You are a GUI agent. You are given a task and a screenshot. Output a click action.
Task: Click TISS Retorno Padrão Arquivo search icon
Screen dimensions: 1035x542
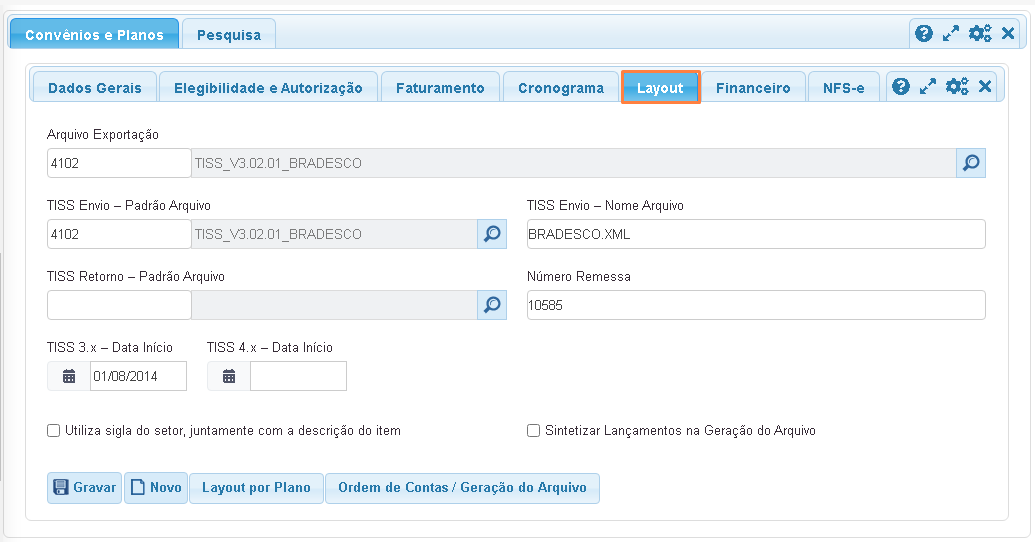(491, 305)
